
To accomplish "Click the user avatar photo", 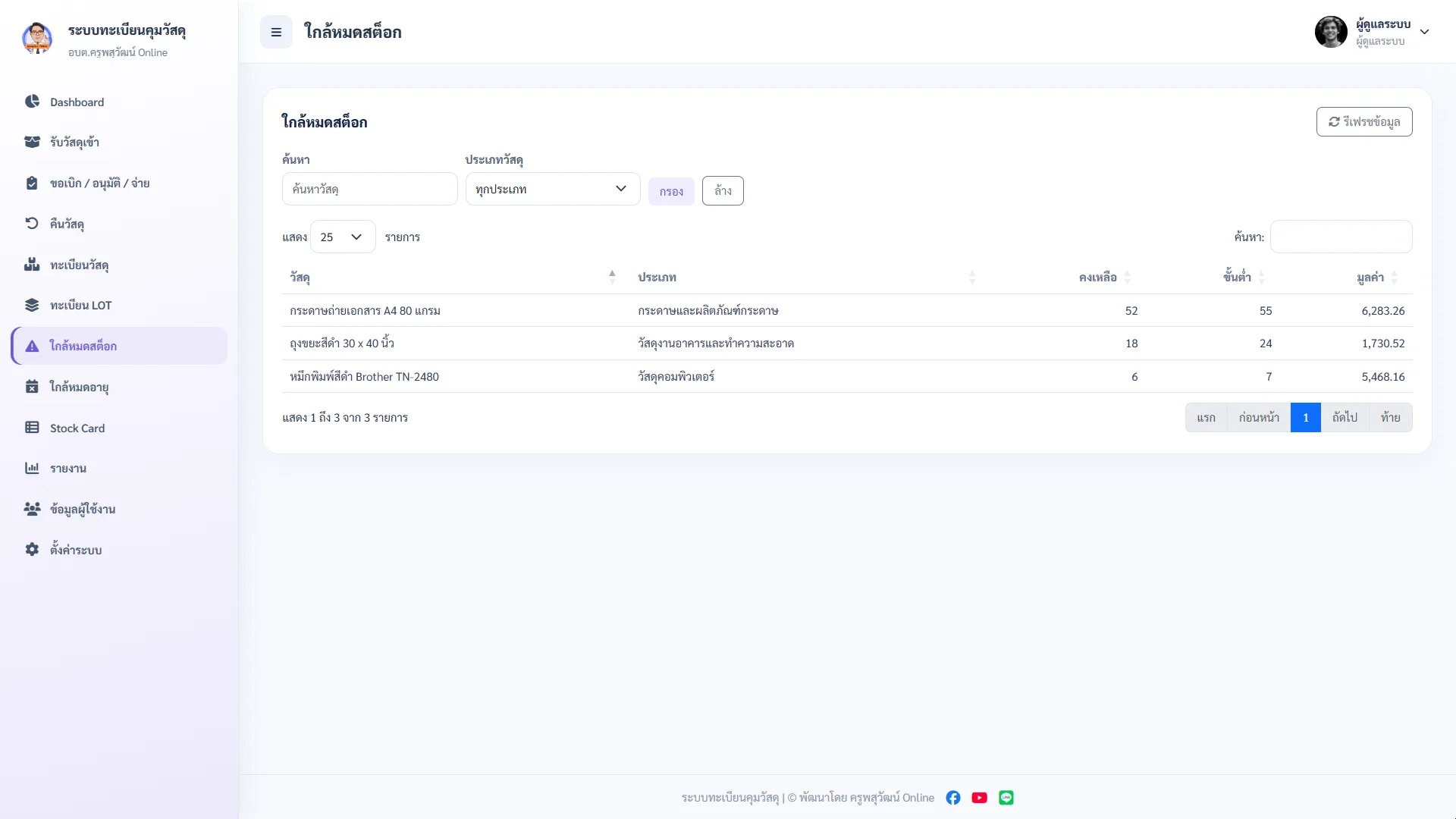I will pos(1331,32).
